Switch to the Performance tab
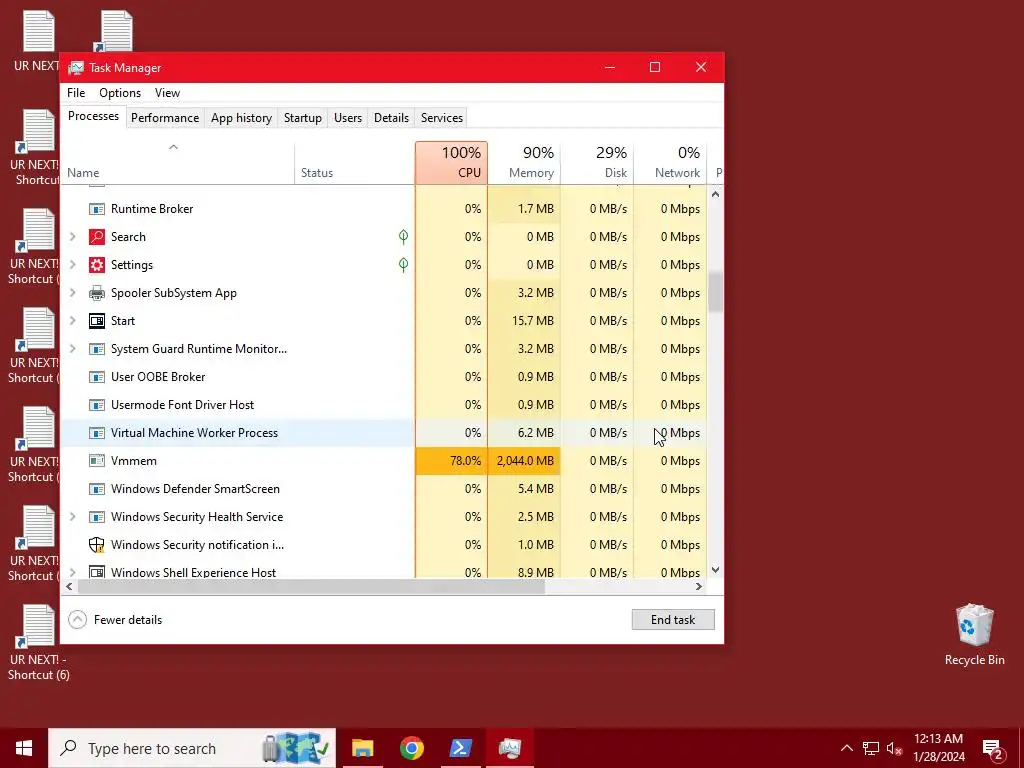 pyautogui.click(x=165, y=118)
